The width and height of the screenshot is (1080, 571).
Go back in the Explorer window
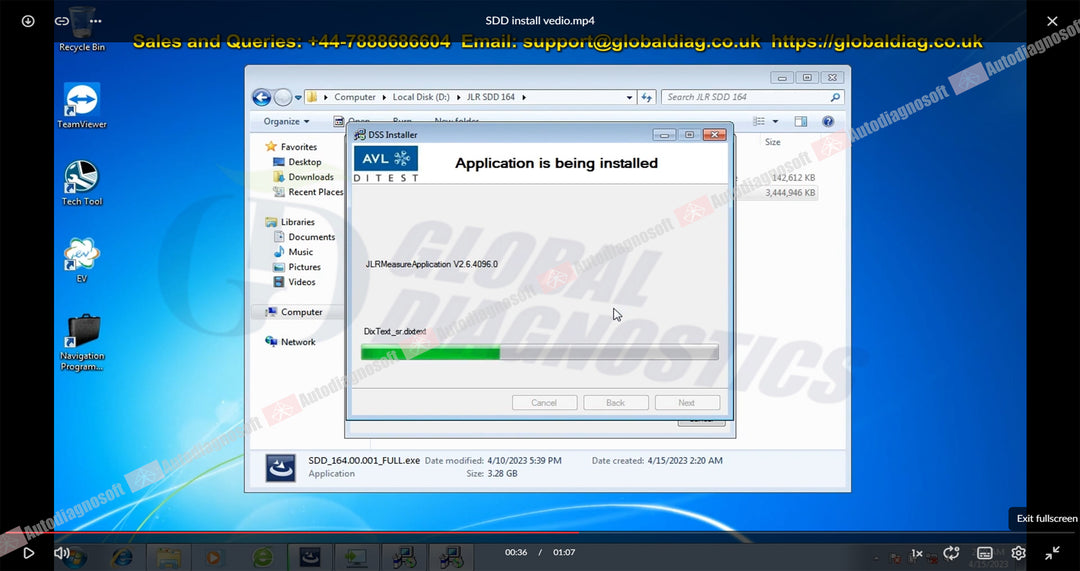tap(262, 97)
